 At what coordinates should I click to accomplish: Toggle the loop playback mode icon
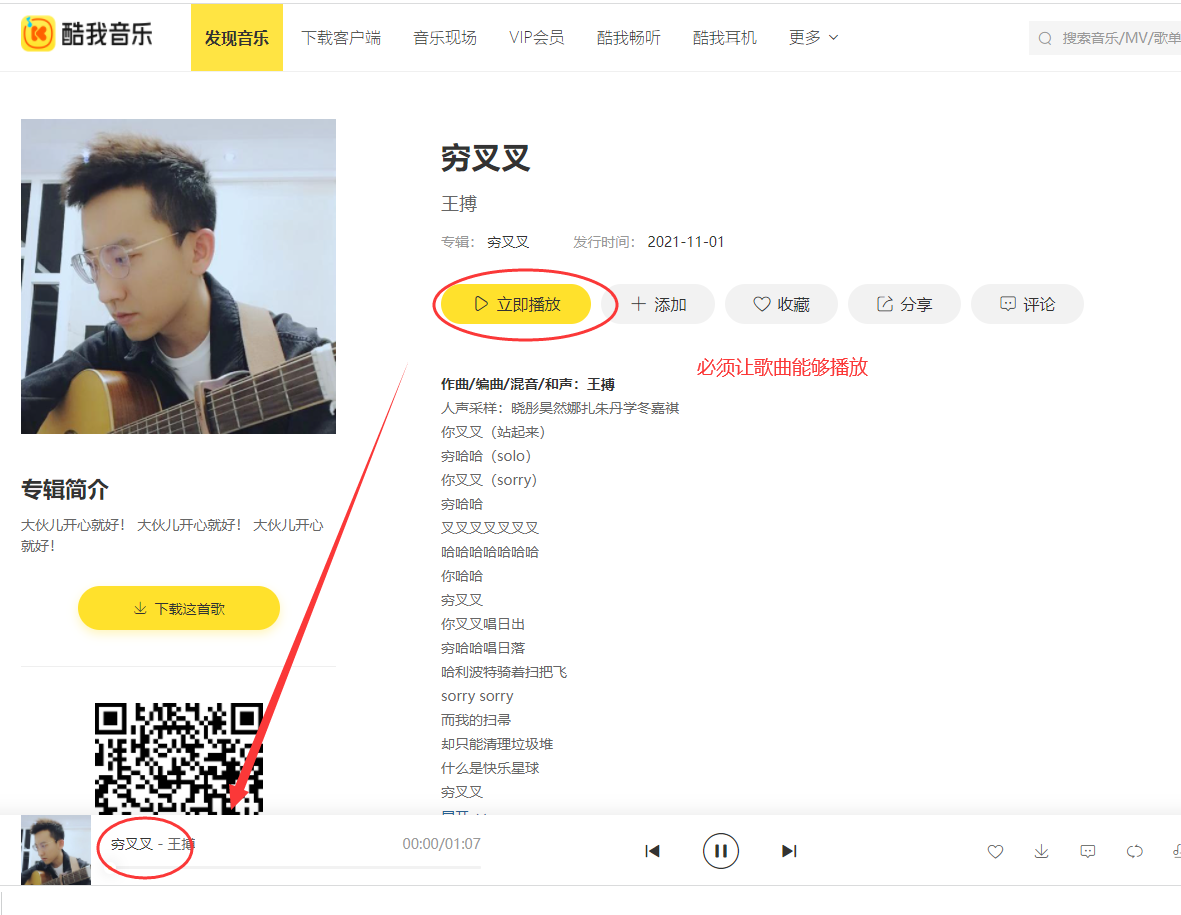pyautogui.click(x=1134, y=851)
